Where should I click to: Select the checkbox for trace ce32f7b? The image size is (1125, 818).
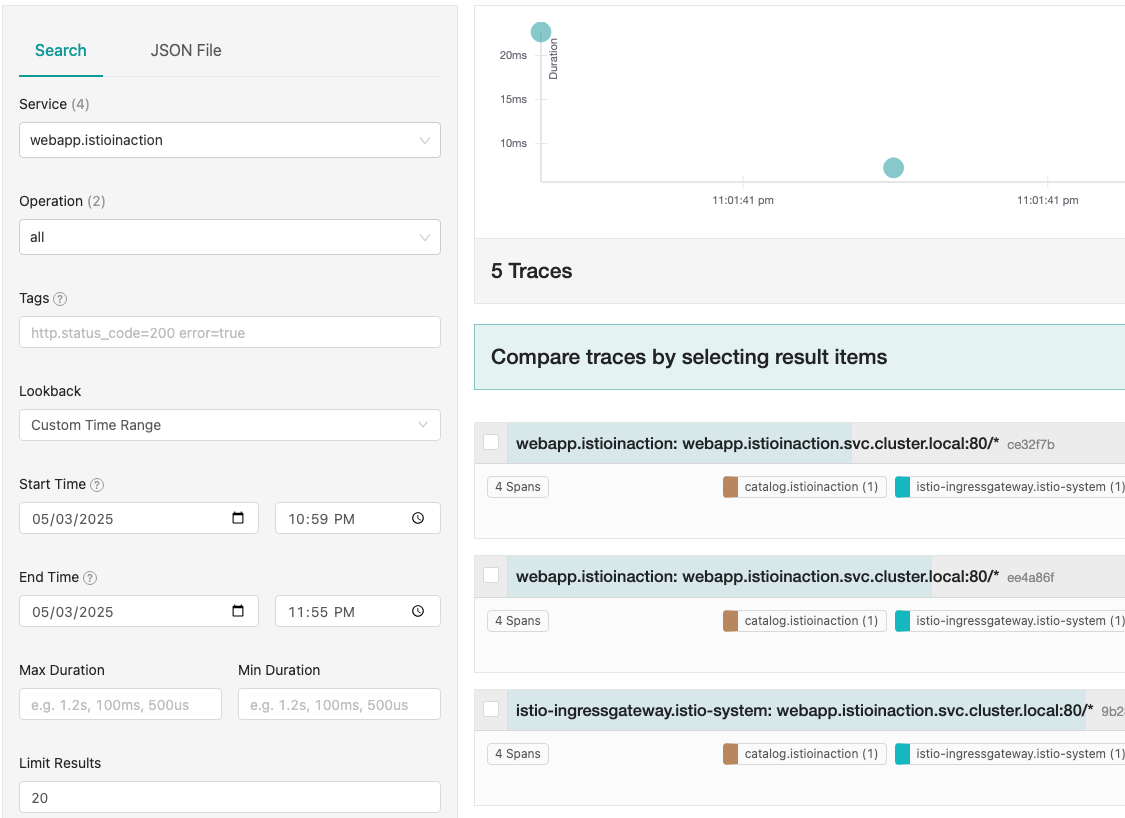491,442
